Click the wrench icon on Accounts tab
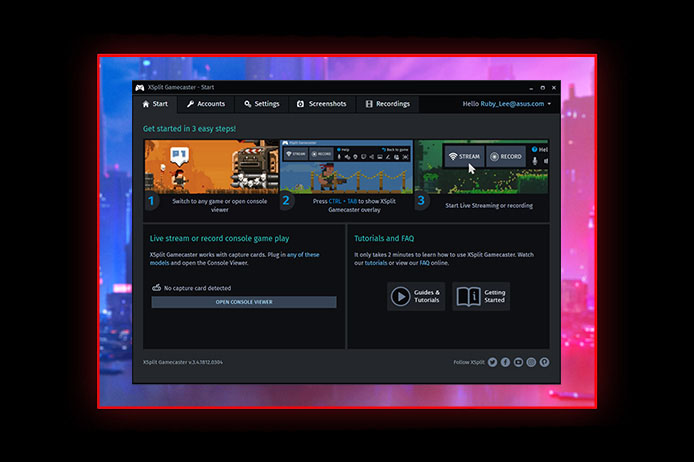694x462 pixels. pos(190,104)
